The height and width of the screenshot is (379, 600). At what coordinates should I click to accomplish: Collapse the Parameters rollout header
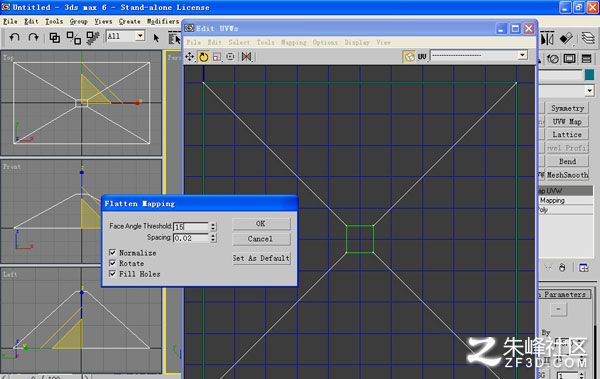point(564,294)
